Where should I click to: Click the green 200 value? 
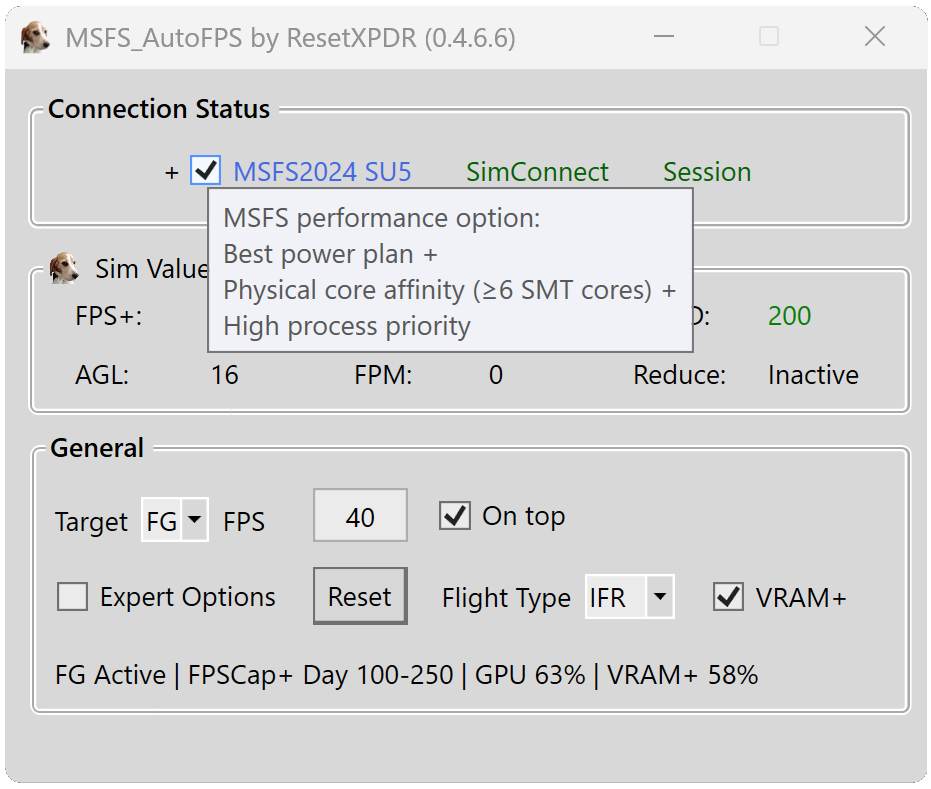(x=789, y=316)
